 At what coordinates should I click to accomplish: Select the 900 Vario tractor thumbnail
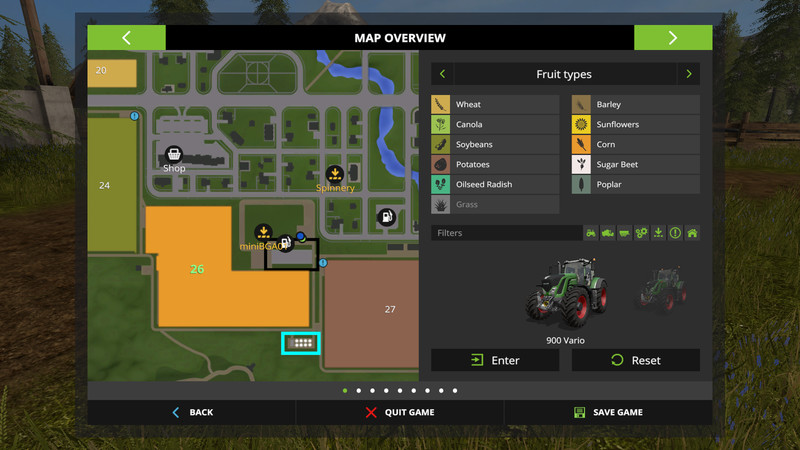[565, 290]
